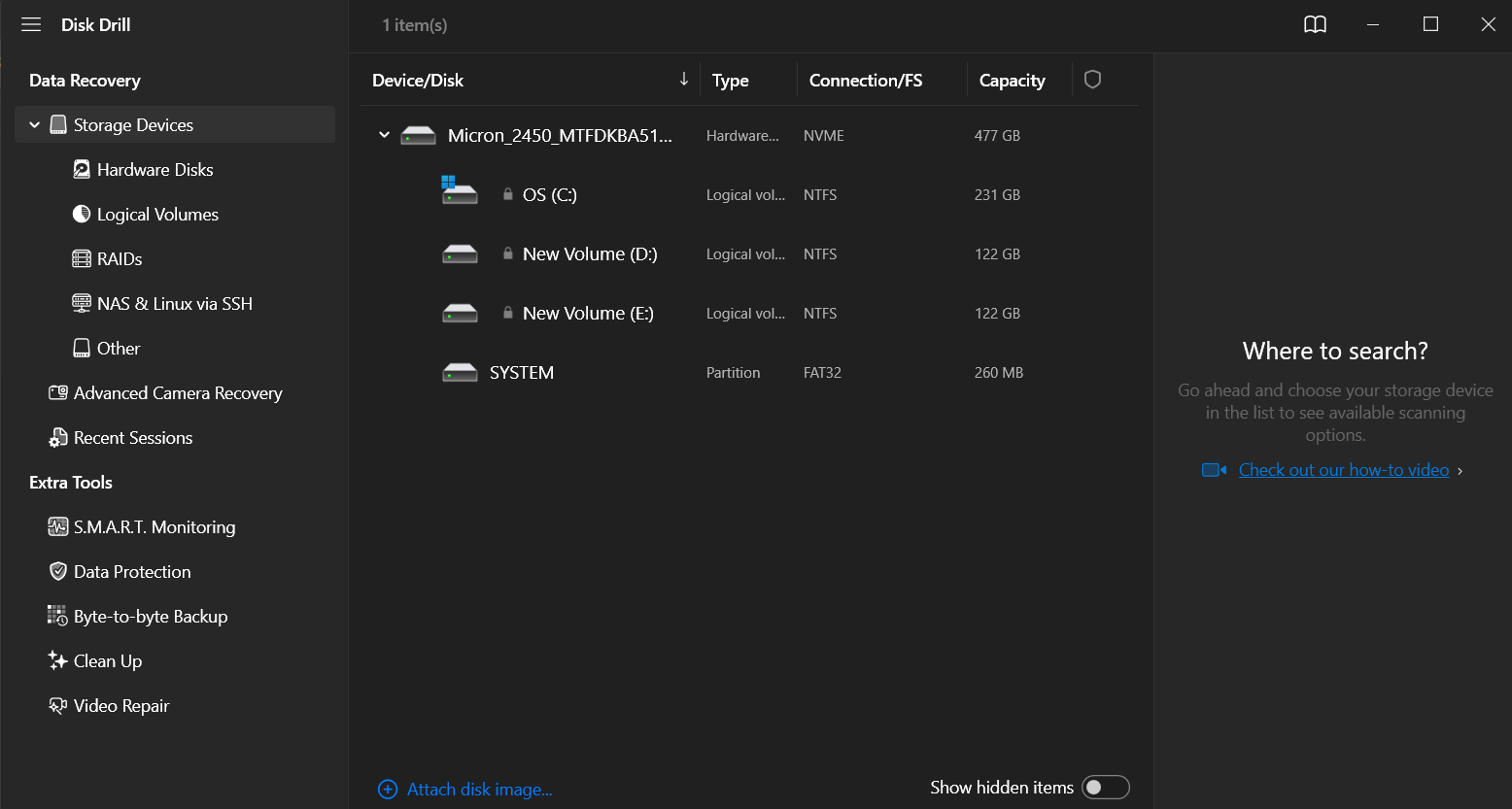Open the help book icon
This screenshot has height=809, width=1512.
coord(1315,25)
